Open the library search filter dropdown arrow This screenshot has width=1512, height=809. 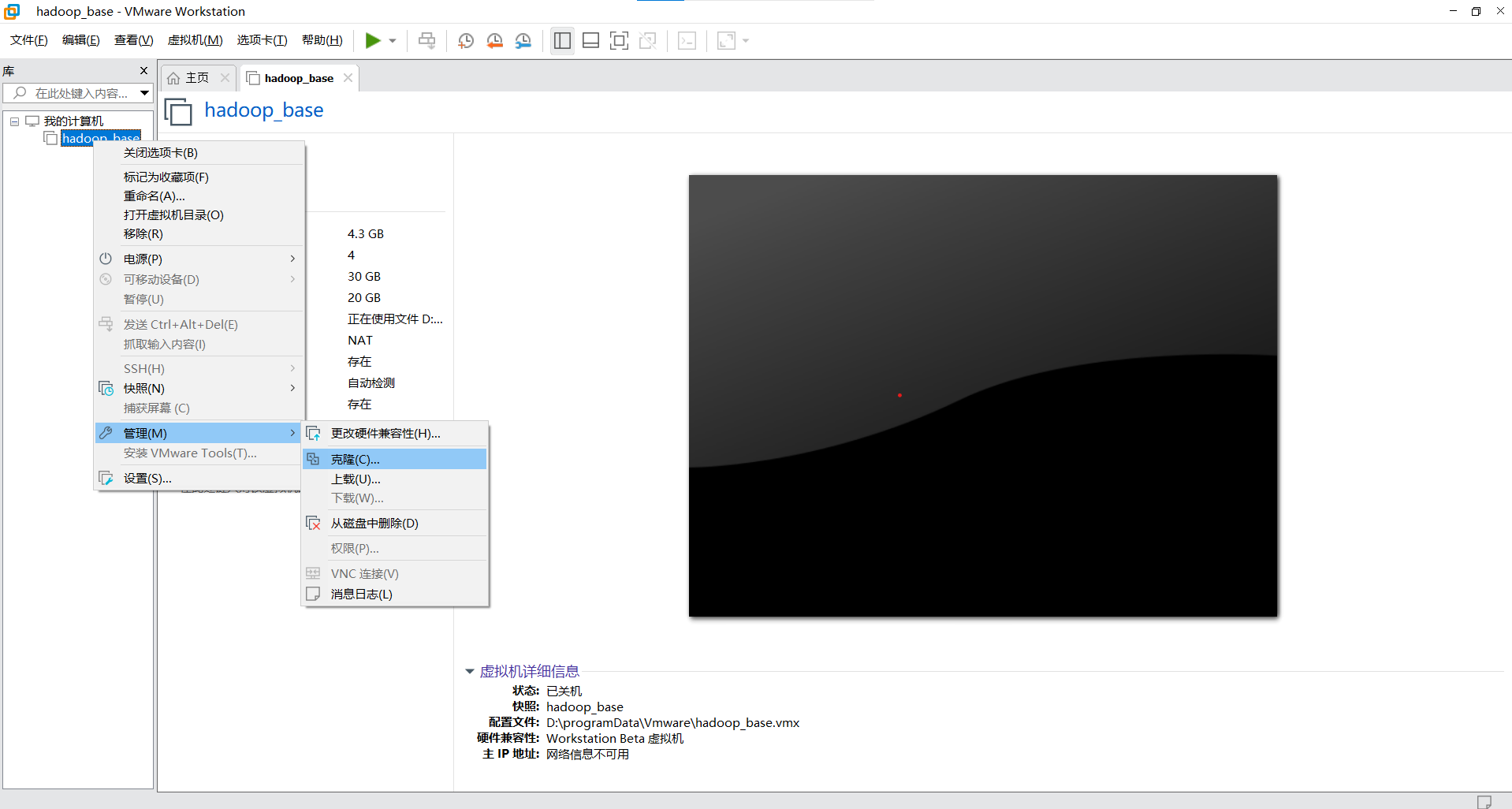(145, 93)
